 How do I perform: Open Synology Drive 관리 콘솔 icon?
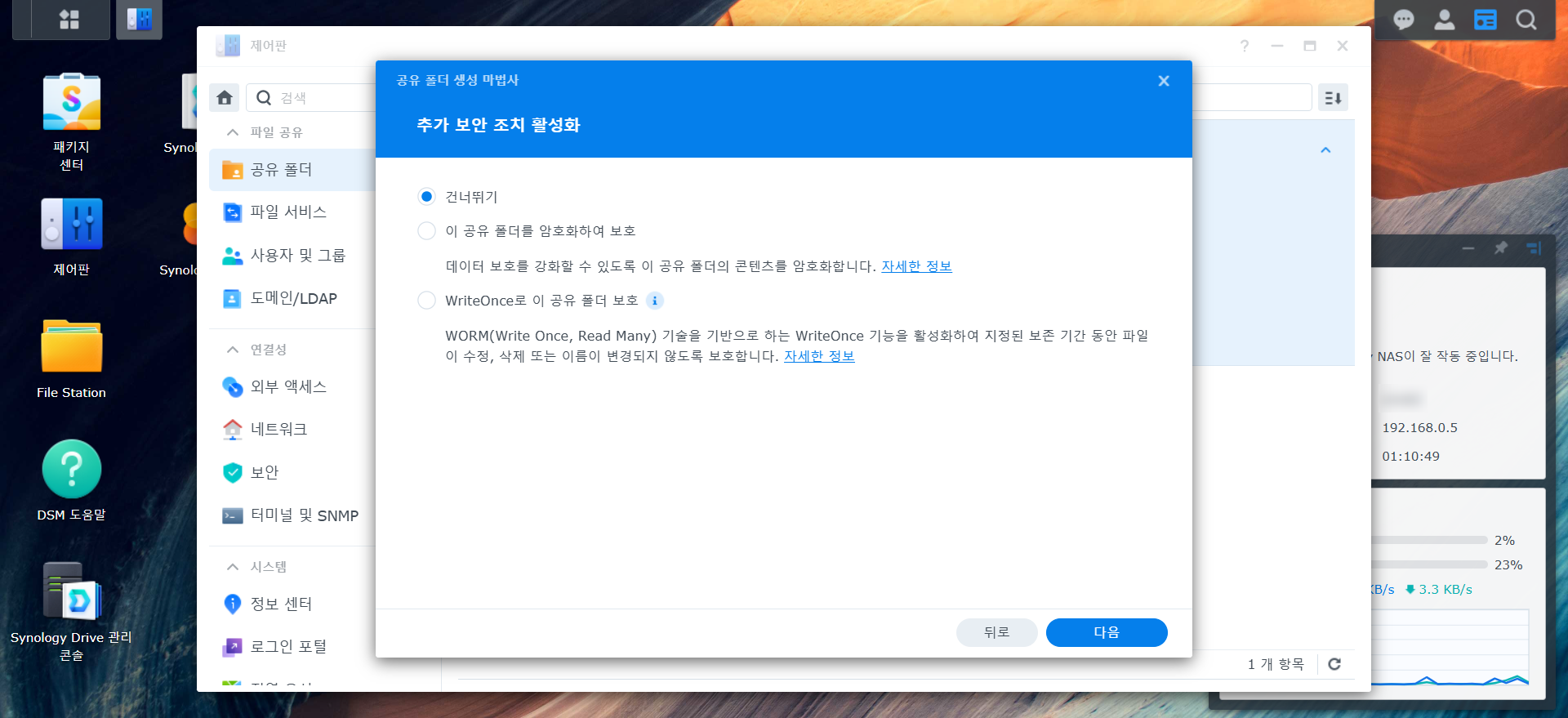click(x=71, y=612)
